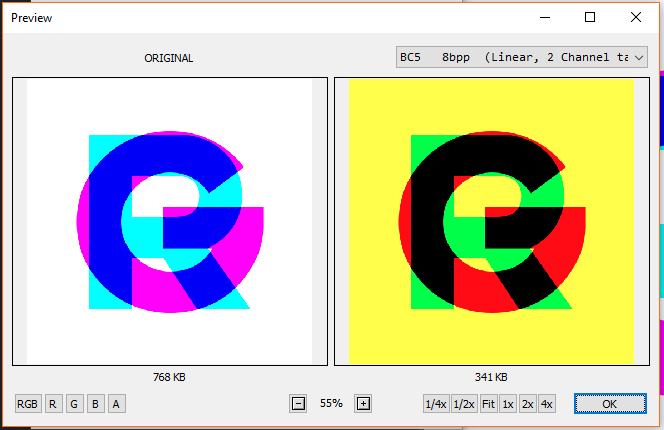Confirm the preview with OK

click(610, 404)
